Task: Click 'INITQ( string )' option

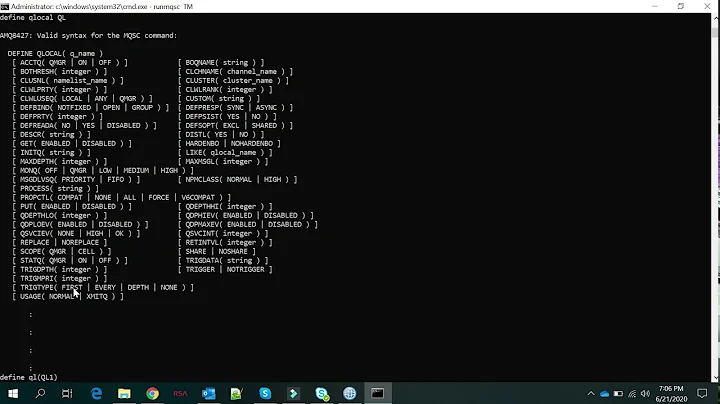Action: pos(51,152)
